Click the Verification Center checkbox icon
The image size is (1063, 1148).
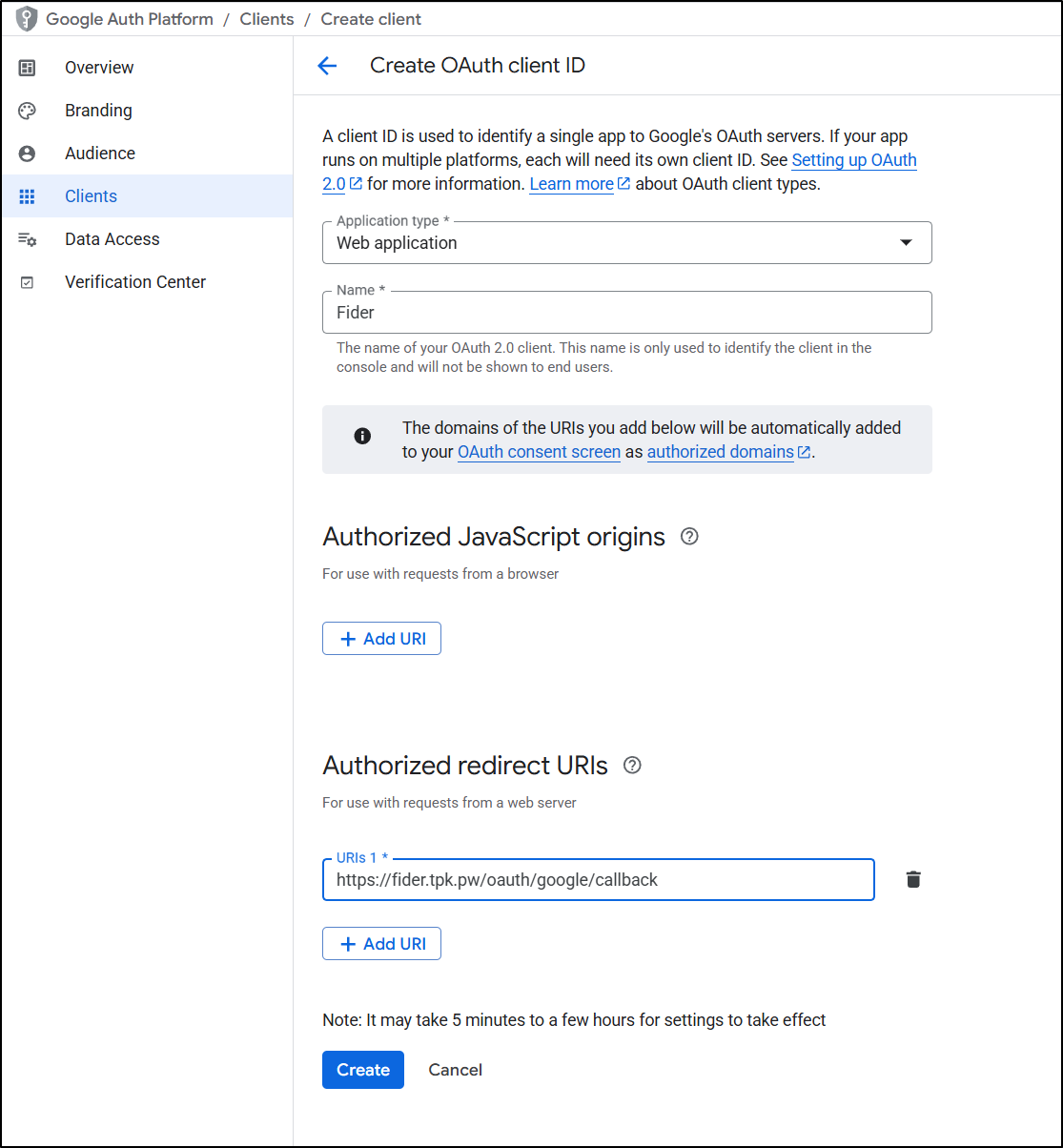pyautogui.click(x=27, y=282)
